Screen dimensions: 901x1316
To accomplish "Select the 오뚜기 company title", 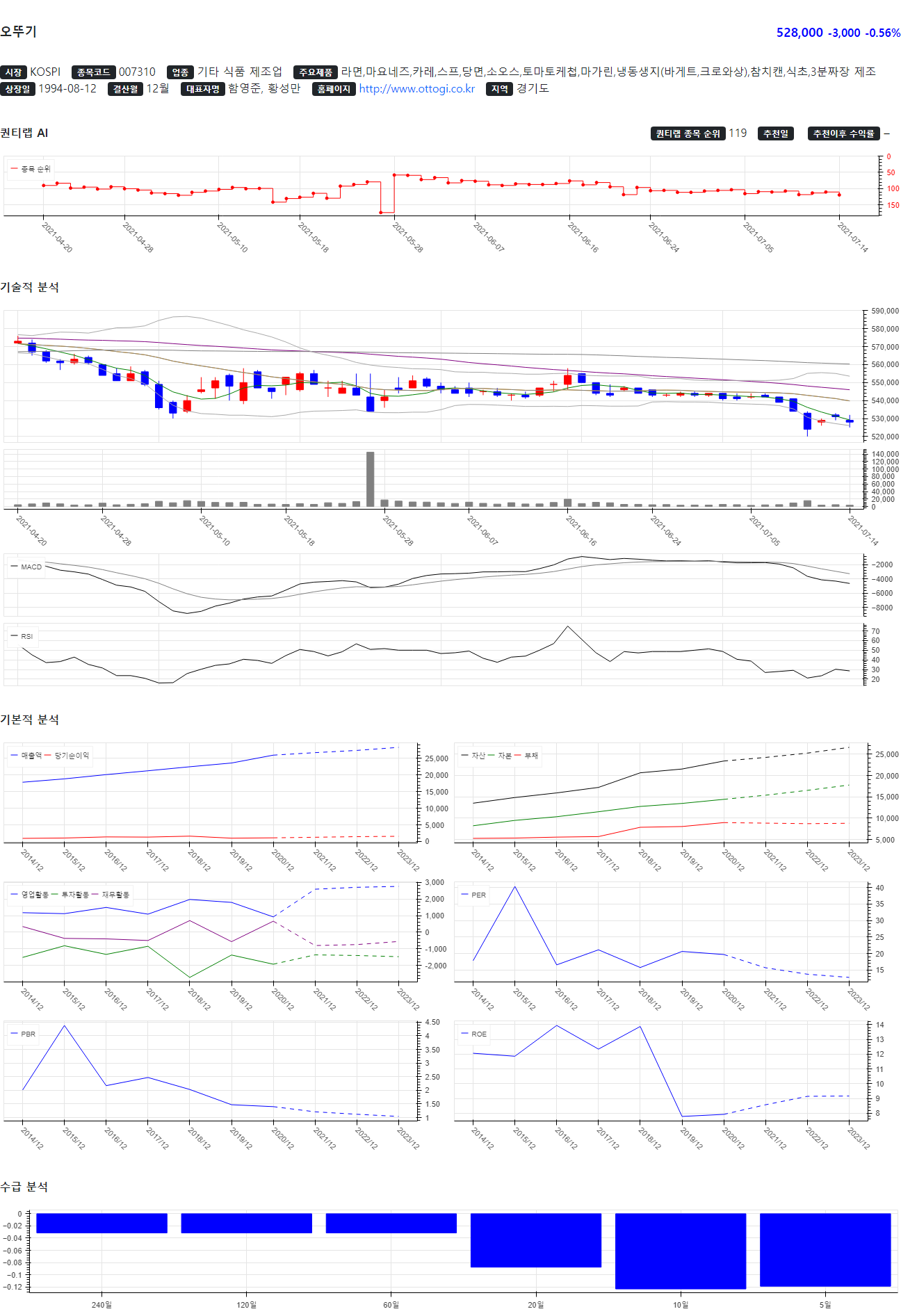I will pyautogui.click(x=18, y=31).
